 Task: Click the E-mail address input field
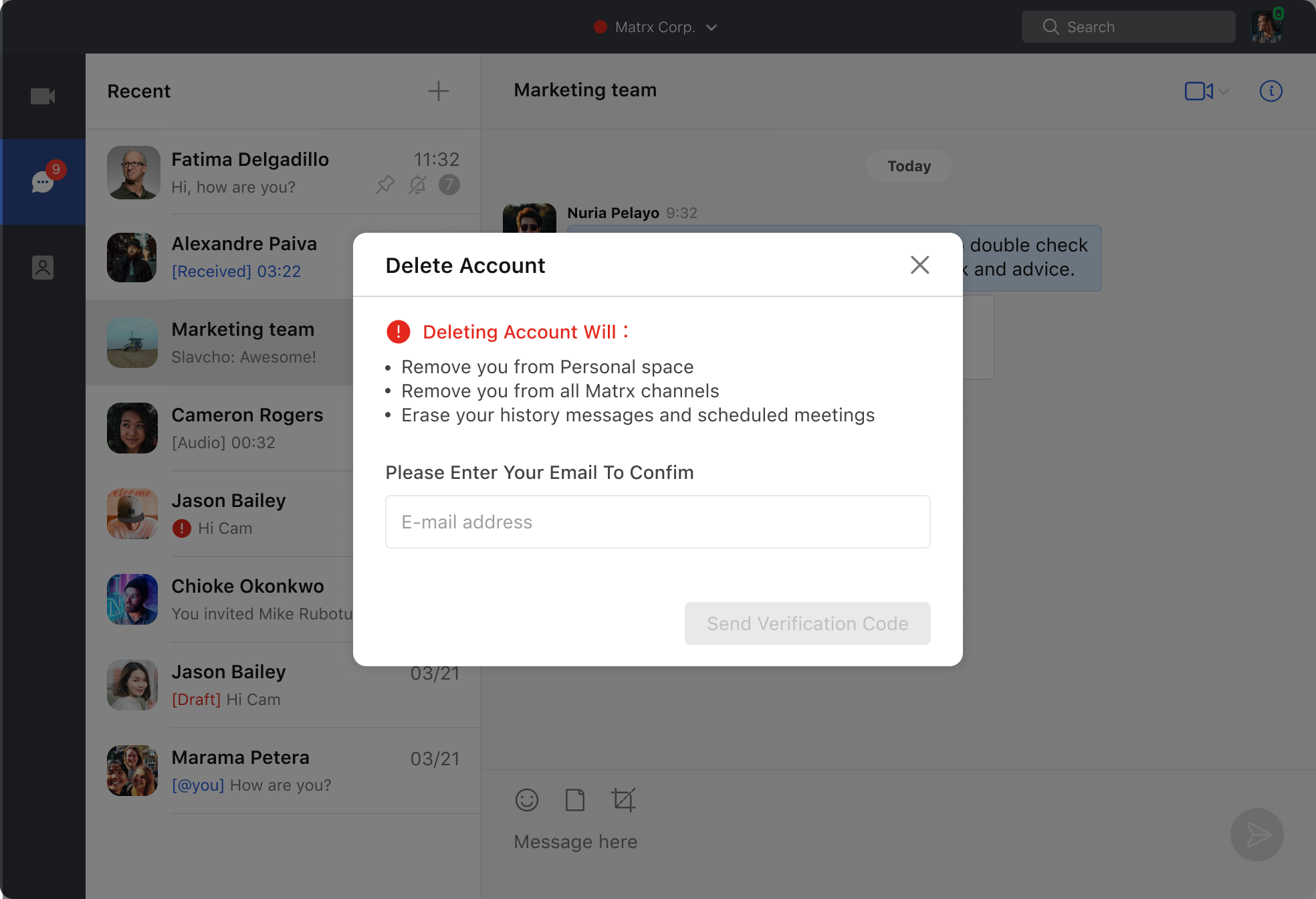(x=657, y=522)
